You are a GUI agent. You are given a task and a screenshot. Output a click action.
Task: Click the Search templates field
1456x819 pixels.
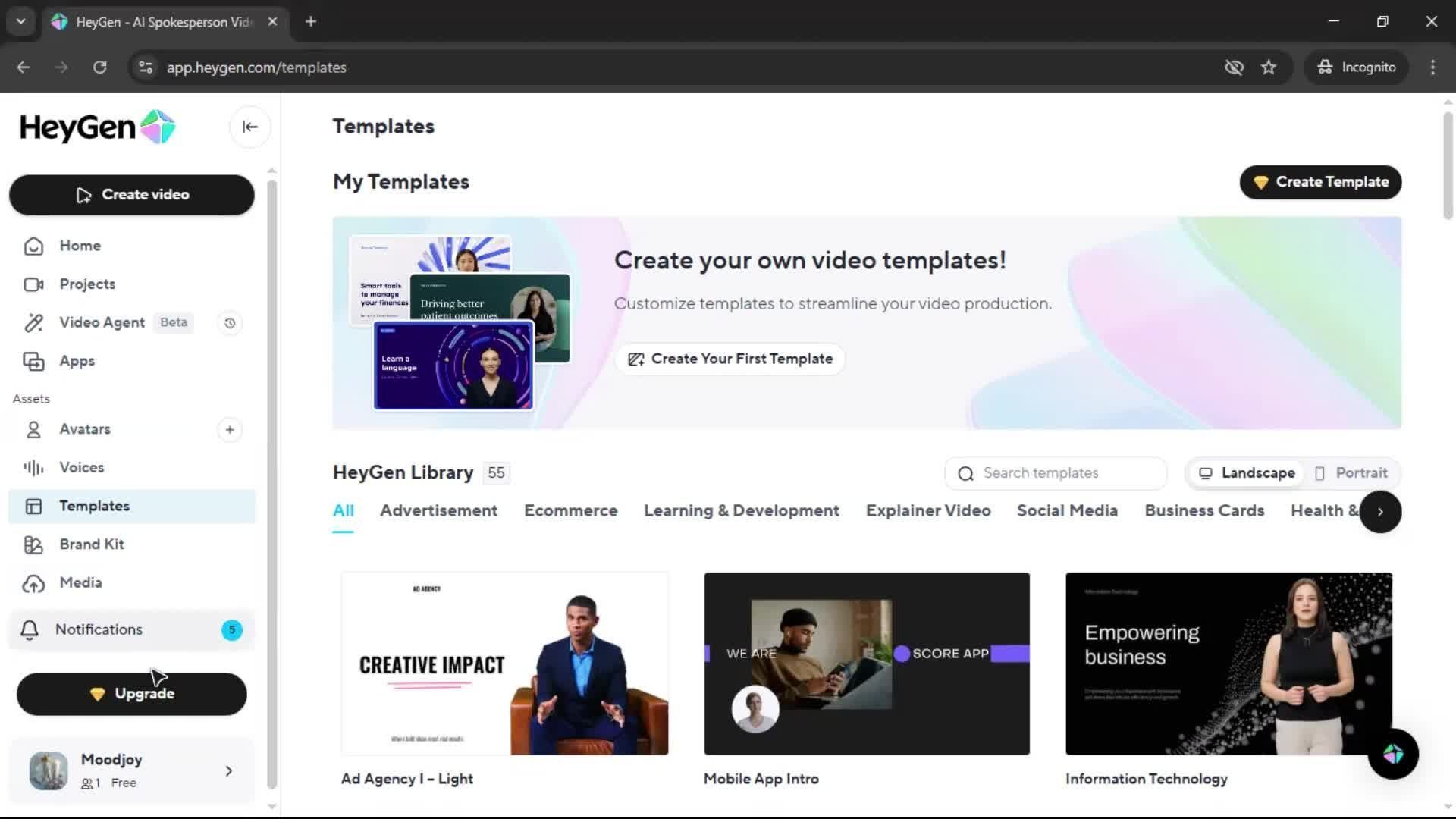[x=1056, y=473]
